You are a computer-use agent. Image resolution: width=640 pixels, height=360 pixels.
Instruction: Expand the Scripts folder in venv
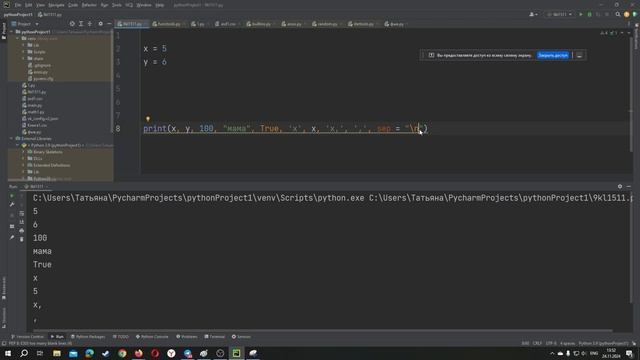pyautogui.click(x=24, y=52)
